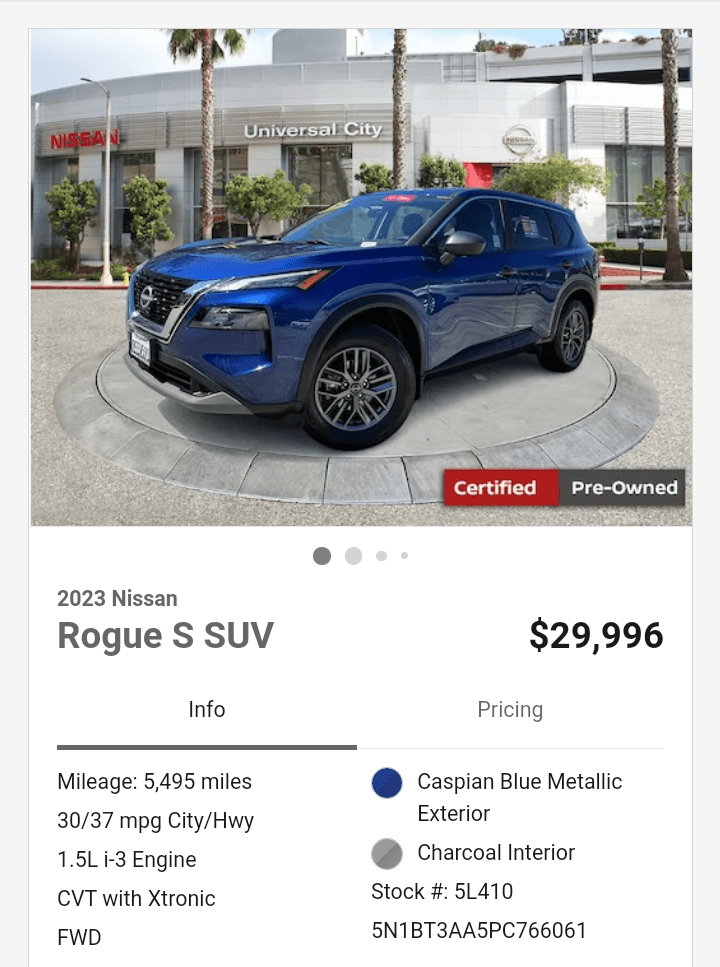The width and height of the screenshot is (720, 967).
Task: Click the 30/37 mpg City/Hwy text
Action: 155,821
